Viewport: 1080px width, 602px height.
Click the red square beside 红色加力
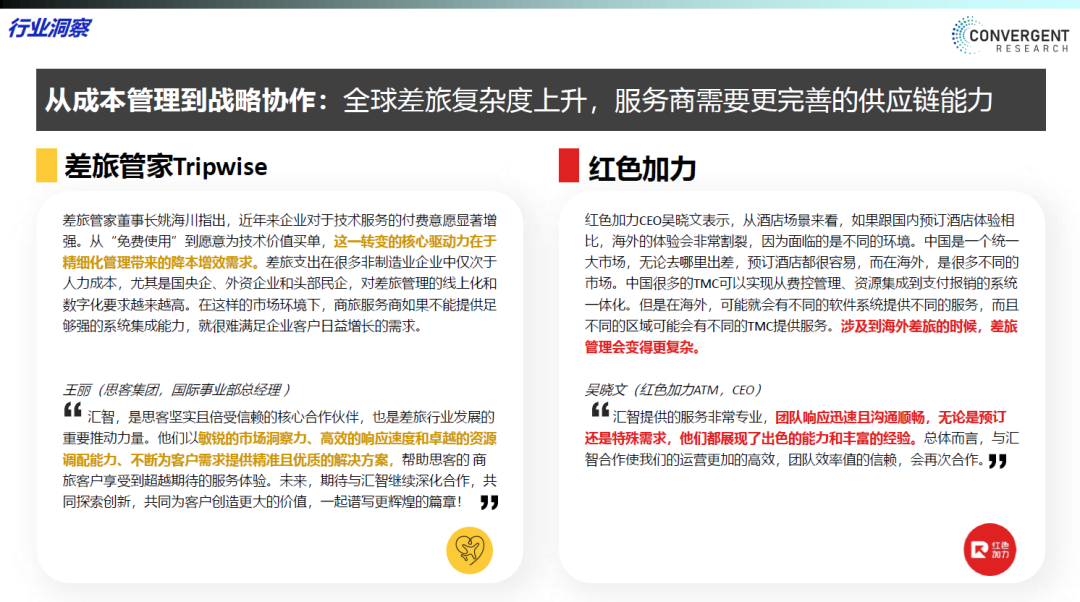[x=569, y=165]
